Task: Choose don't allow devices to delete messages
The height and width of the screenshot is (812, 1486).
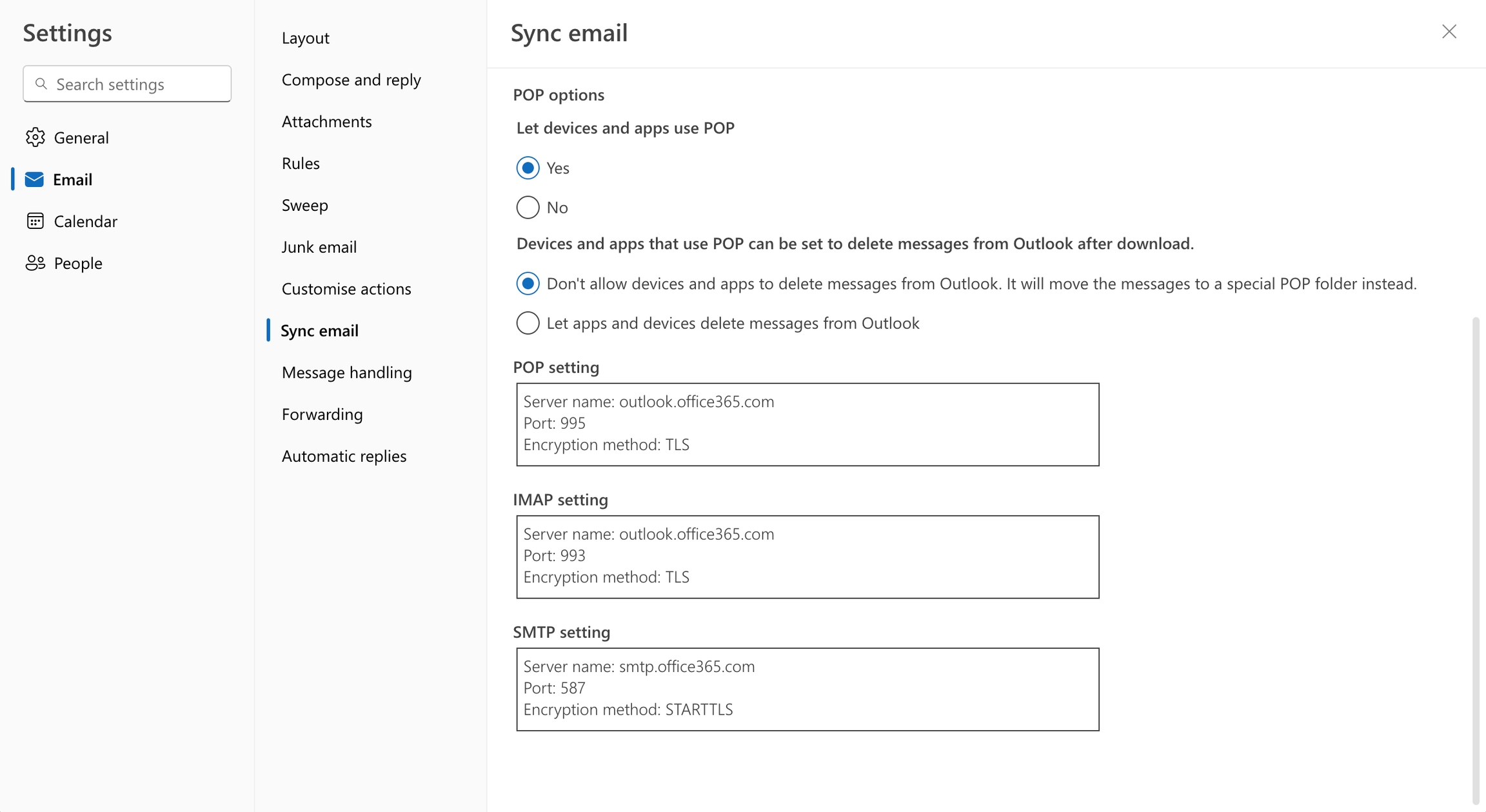Action: 528,284
